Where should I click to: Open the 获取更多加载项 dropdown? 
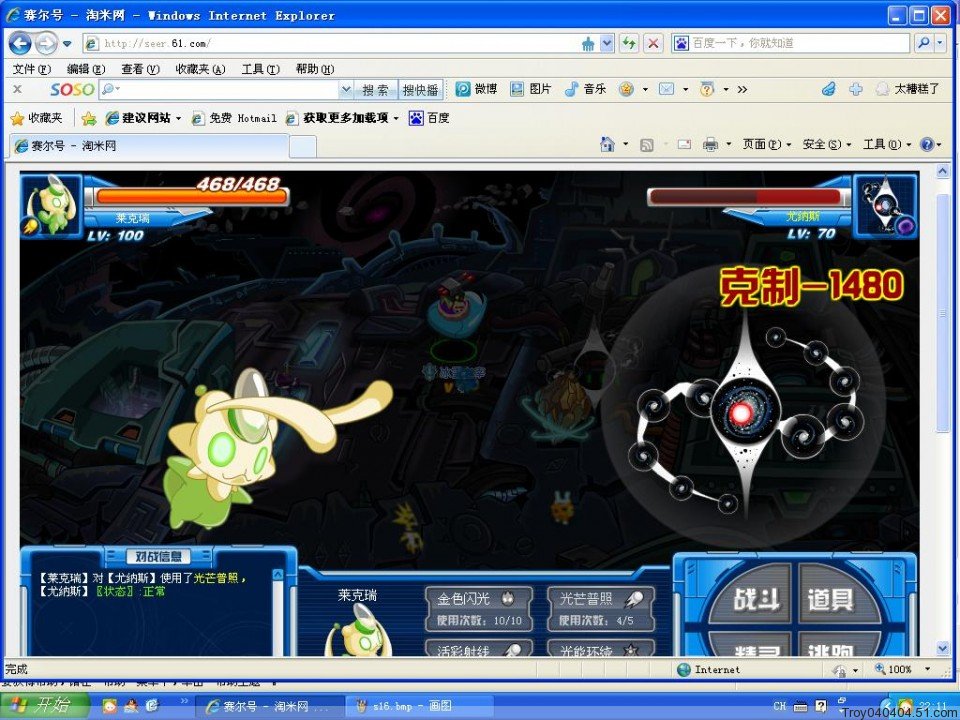[x=342, y=118]
